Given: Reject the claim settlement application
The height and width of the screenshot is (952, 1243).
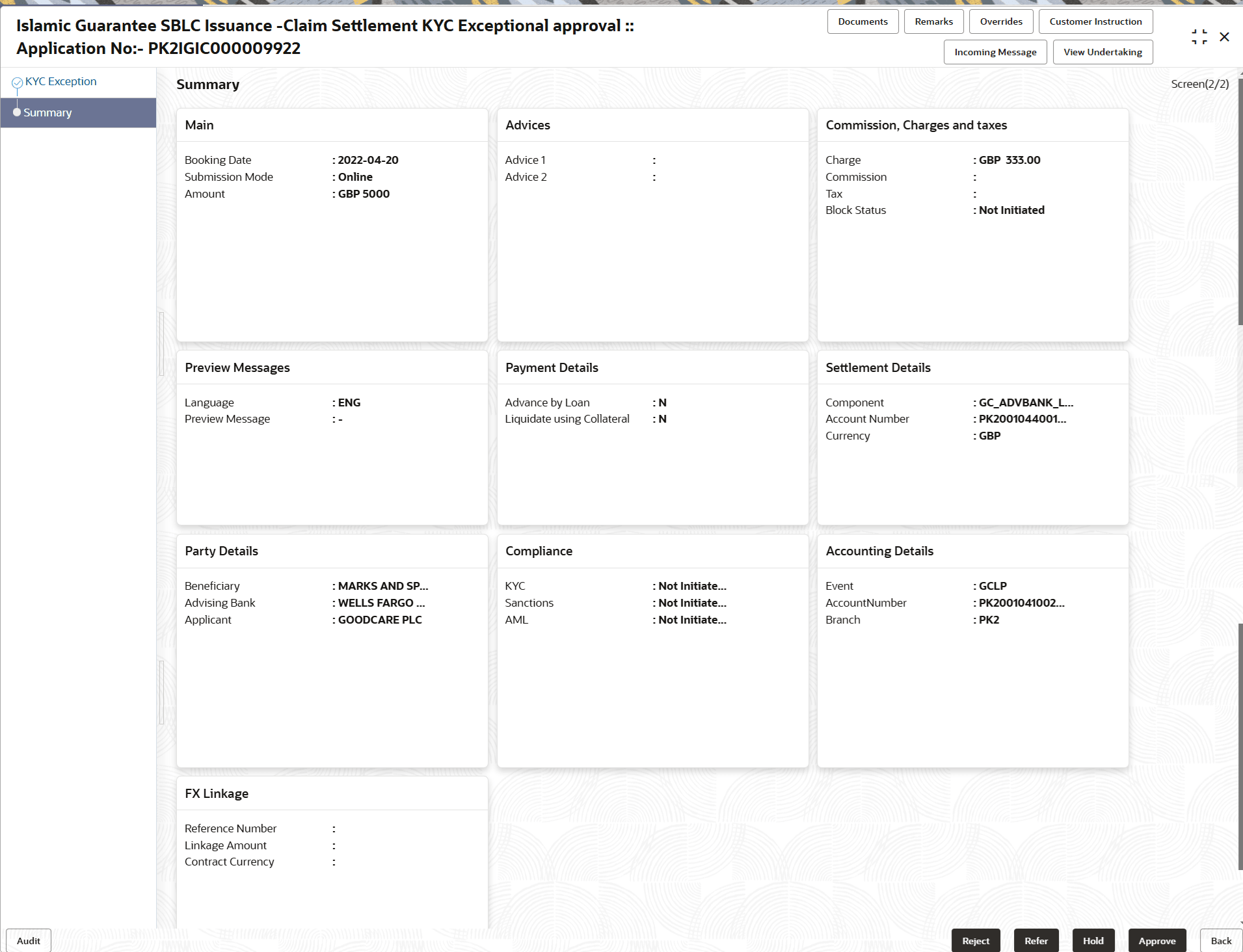Looking at the screenshot, I should [x=975, y=940].
